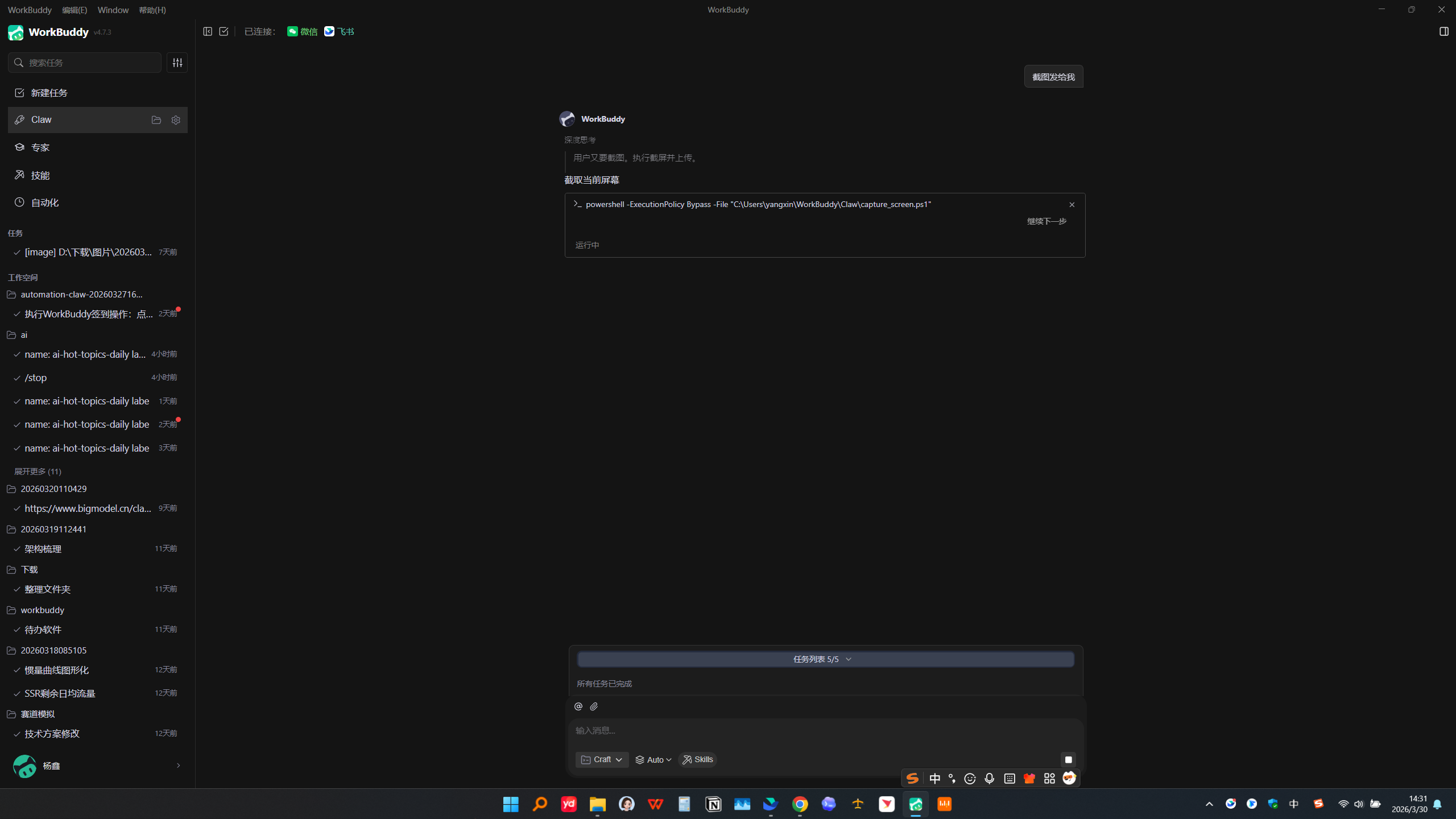Stop the running task with square button

point(1068,760)
